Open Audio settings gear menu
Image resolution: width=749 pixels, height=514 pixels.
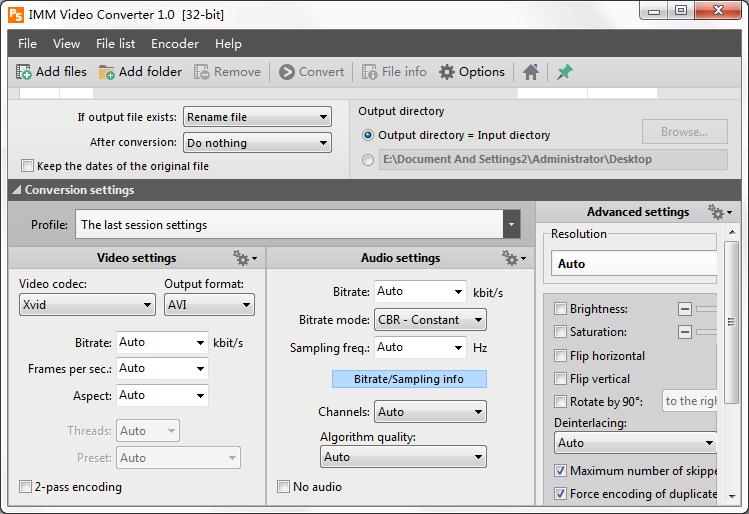click(513, 258)
